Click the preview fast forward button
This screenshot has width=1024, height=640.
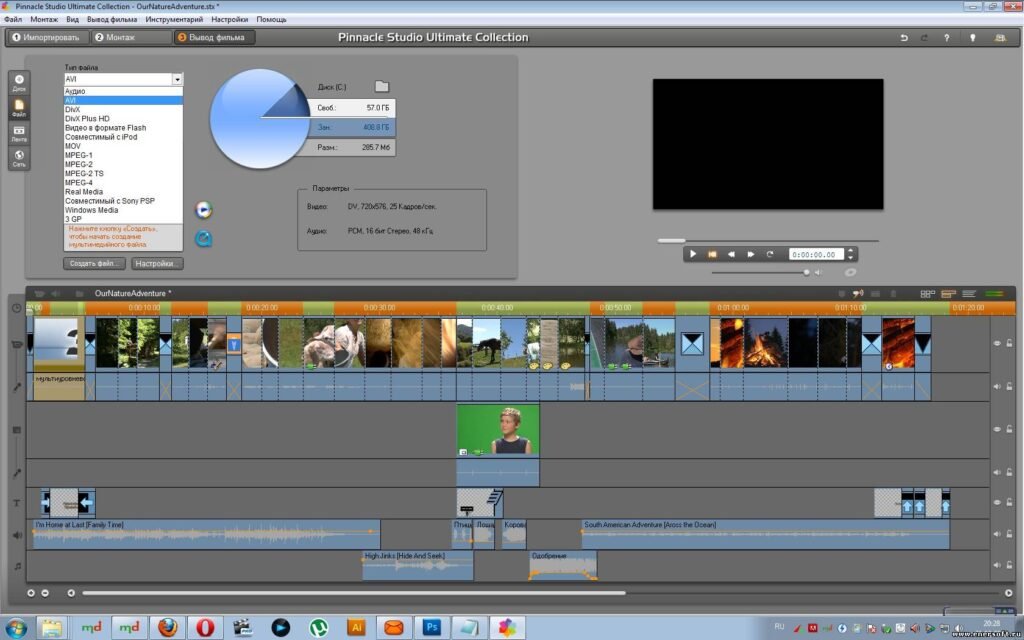[750, 254]
